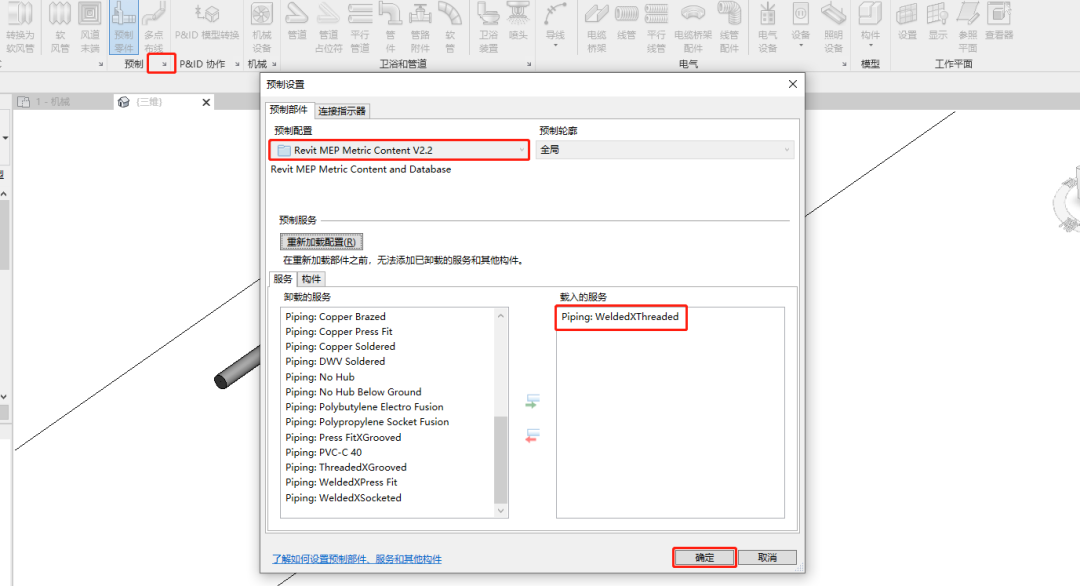Image resolution: width=1080 pixels, height=586 pixels.
Task: Select the 管路附件 pipe accessory tool
Action: (x=419, y=27)
